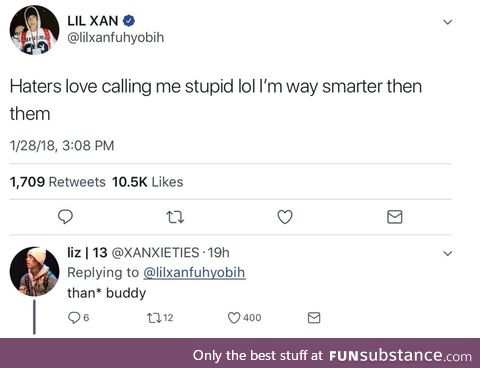Screen dimensions: 480x368
Task: Open replies on liz's comment (6)
Action: pos(78,318)
